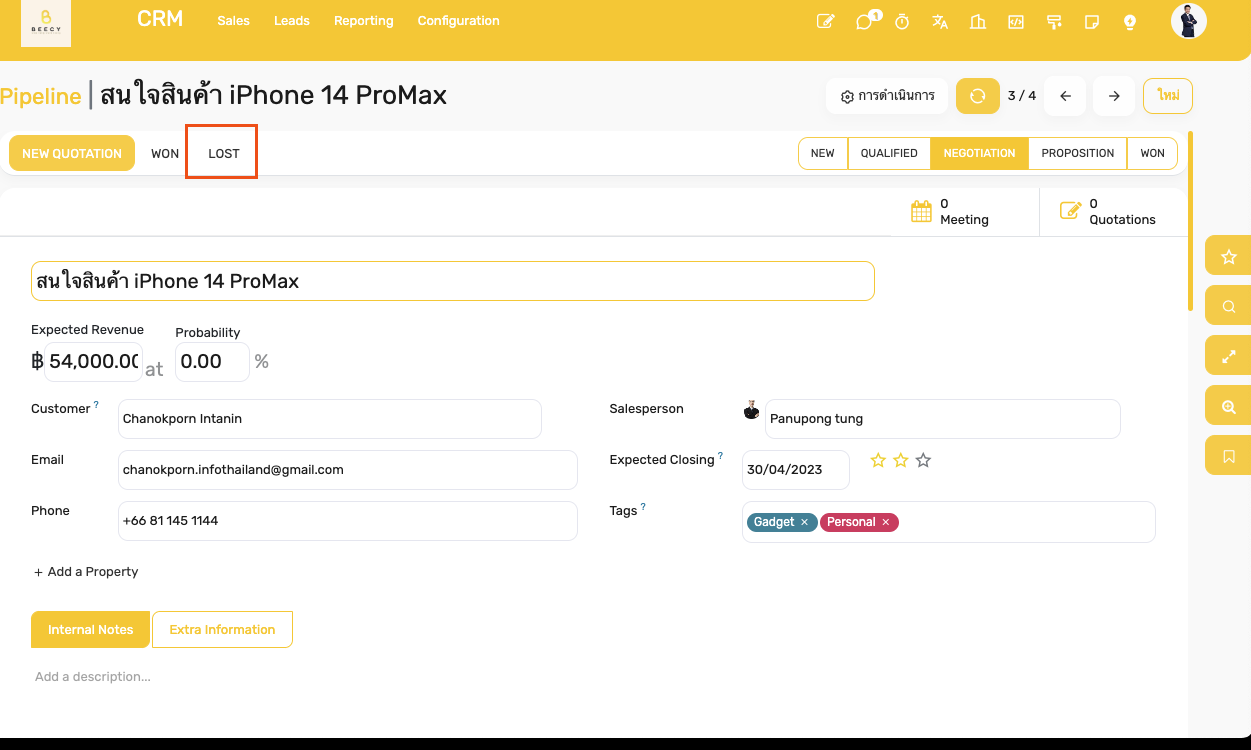This screenshot has width=1251, height=750.
Task: Switch to the Internal Notes tab
Action: [x=90, y=630]
